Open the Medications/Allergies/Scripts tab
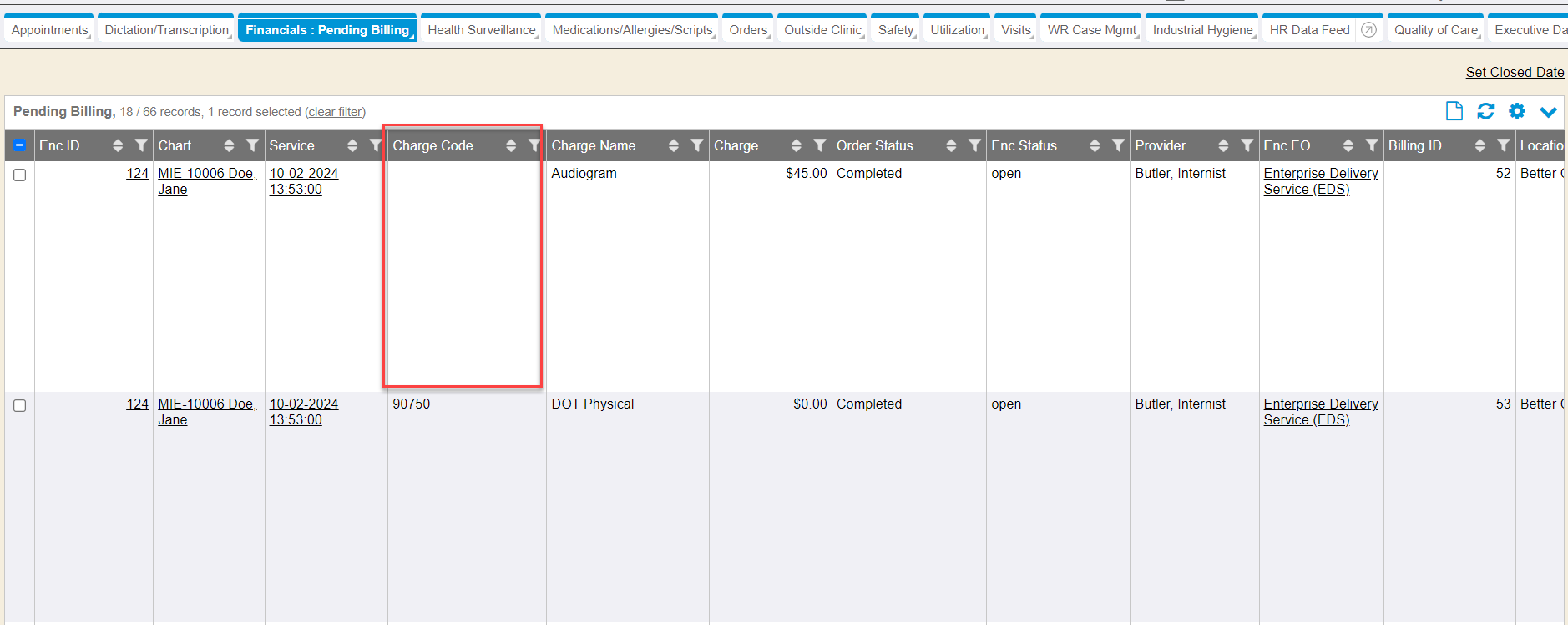The height and width of the screenshot is (625, 1568). tap(632, 30)
